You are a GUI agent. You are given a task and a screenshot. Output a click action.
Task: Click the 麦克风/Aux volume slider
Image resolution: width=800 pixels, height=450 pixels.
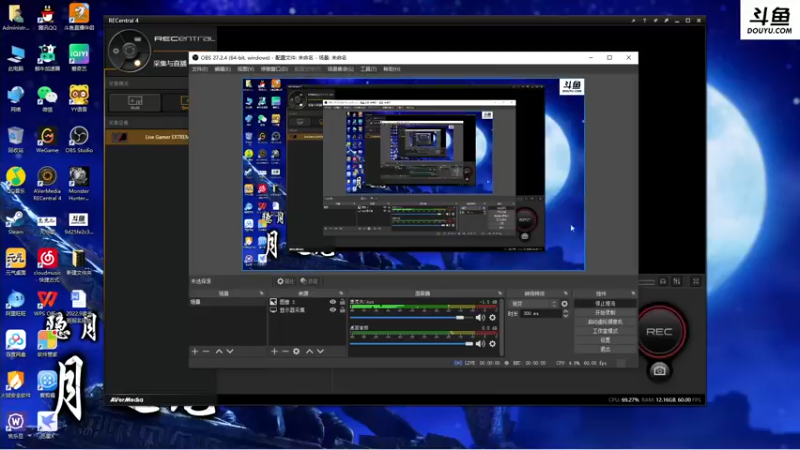click(411, 317)
